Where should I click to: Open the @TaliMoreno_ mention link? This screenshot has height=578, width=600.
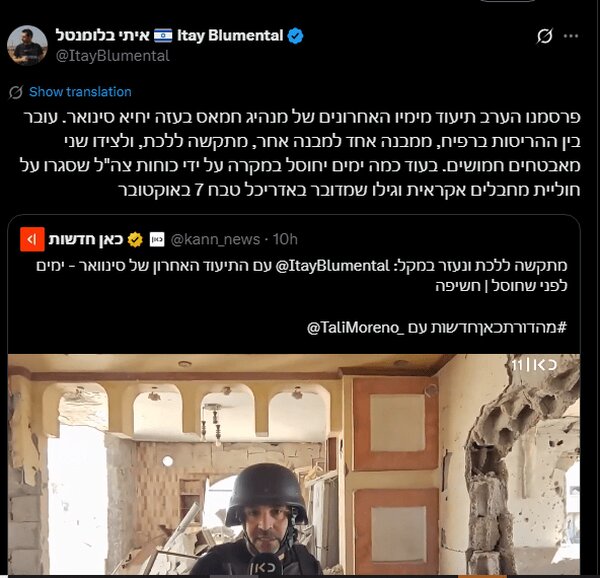[x=355, y=328]
